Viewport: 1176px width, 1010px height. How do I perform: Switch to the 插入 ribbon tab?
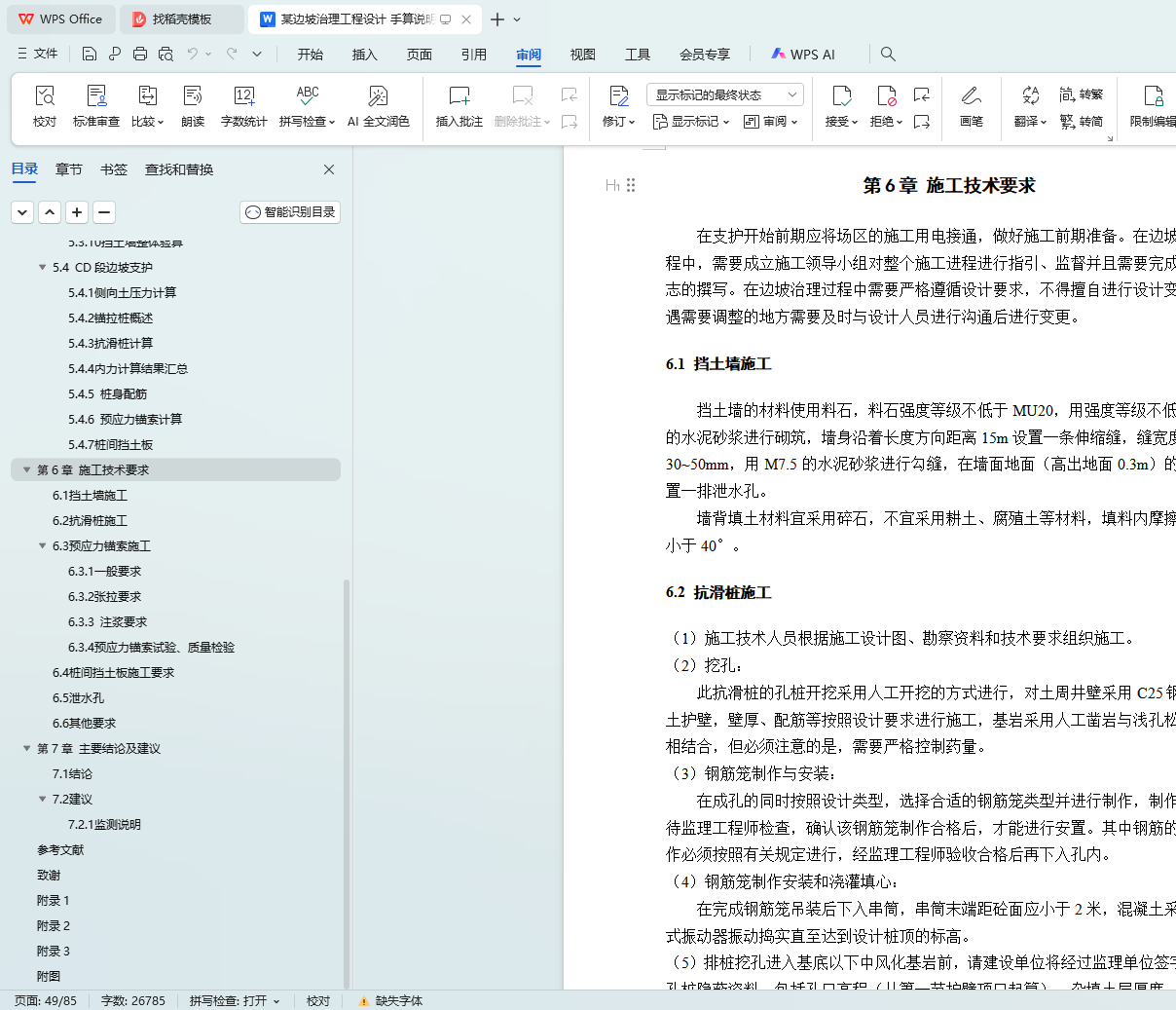pyautogui.click(x=365, y=55)
